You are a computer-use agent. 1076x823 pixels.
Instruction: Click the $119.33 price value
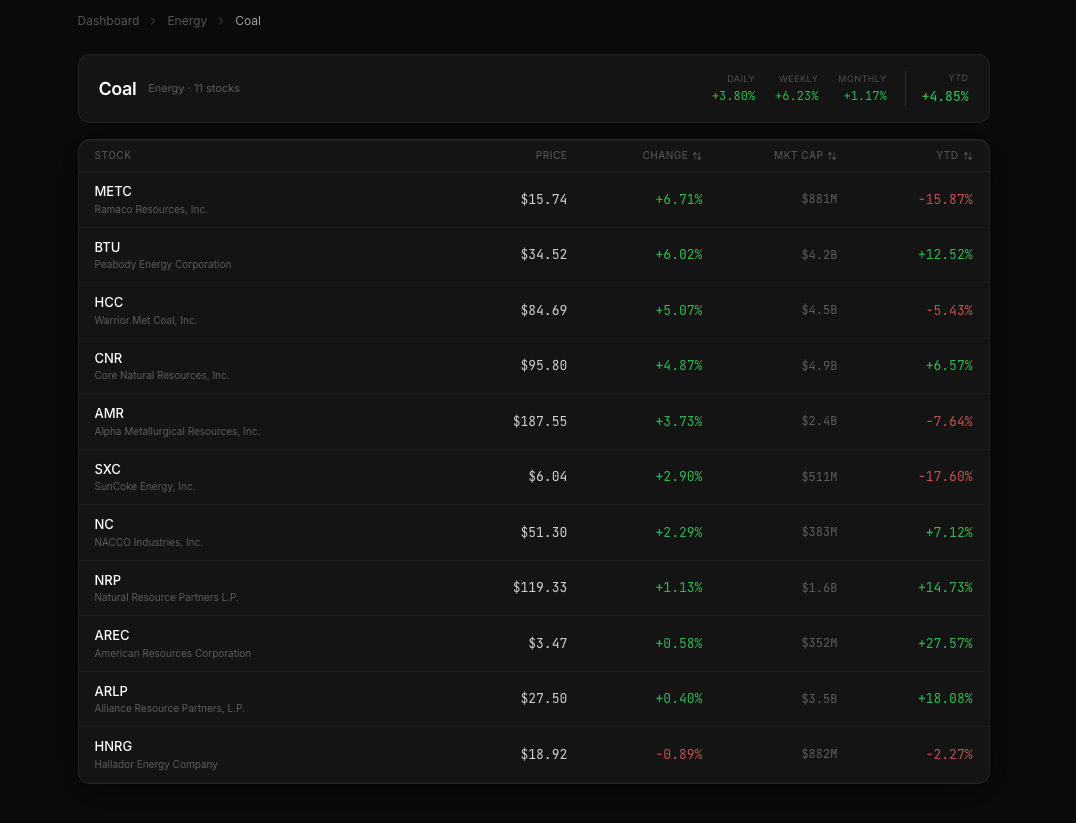point(540,588)
